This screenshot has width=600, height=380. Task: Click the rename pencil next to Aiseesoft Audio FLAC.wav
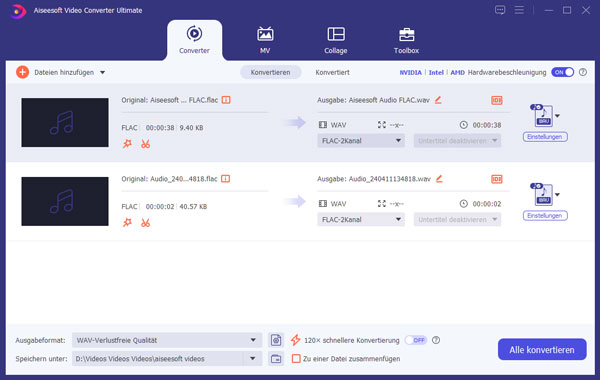coord(439,100)
